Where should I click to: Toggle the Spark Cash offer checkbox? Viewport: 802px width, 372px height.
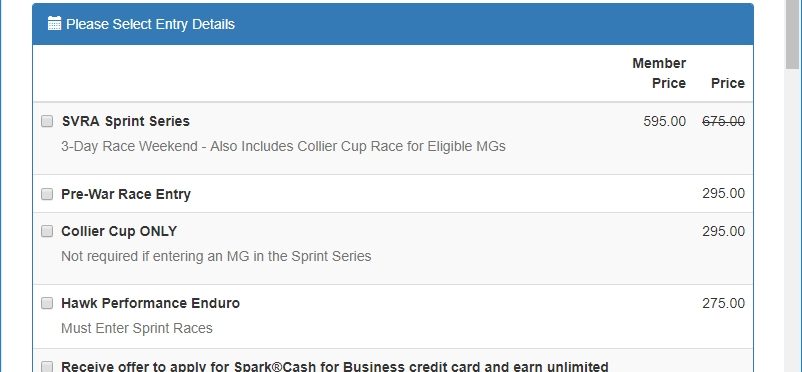point(47,366)
